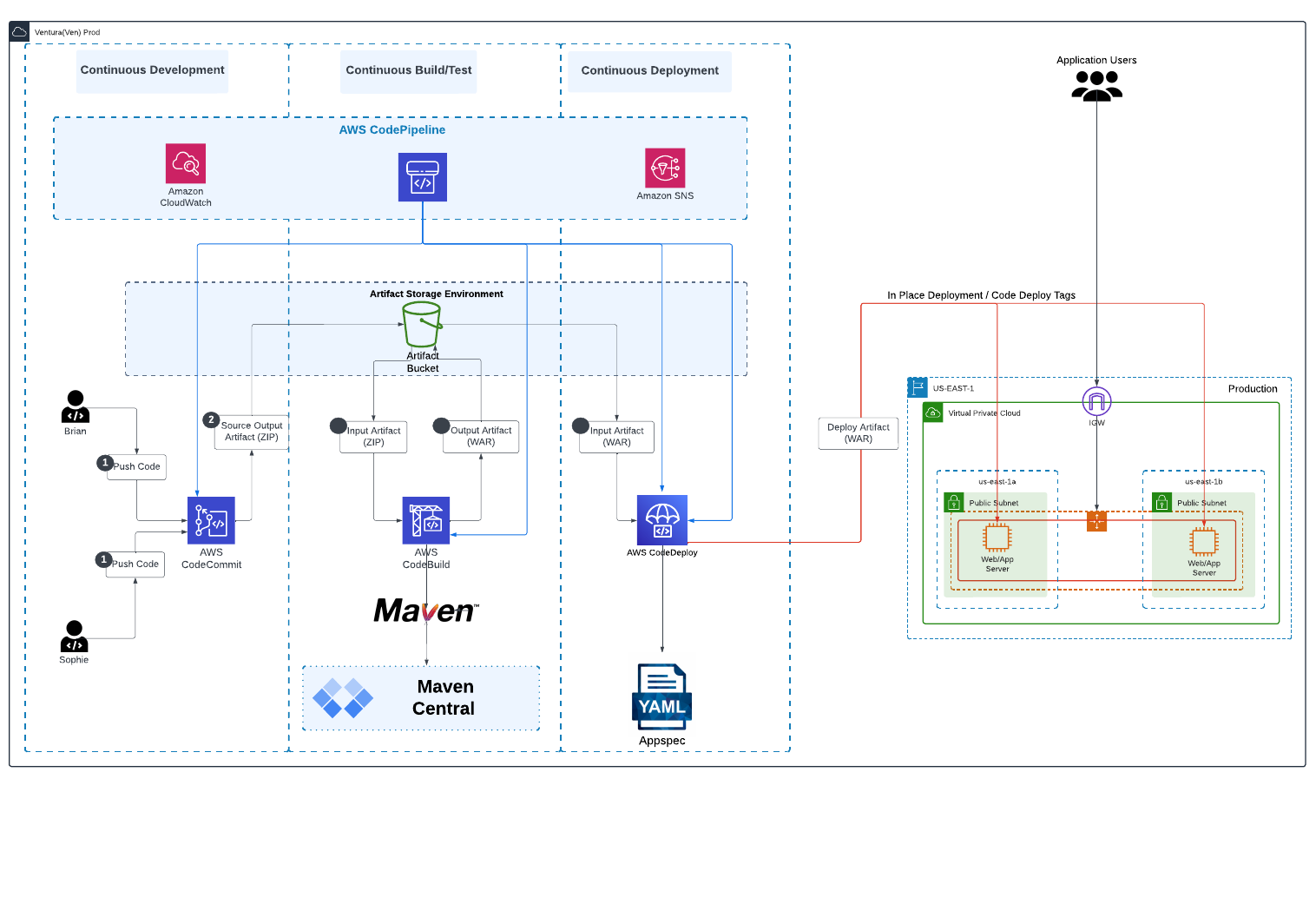Screen dimensions: 1316x924
Task: Click the YAML Appspec file icon
Action: click(x=662, y=696)
